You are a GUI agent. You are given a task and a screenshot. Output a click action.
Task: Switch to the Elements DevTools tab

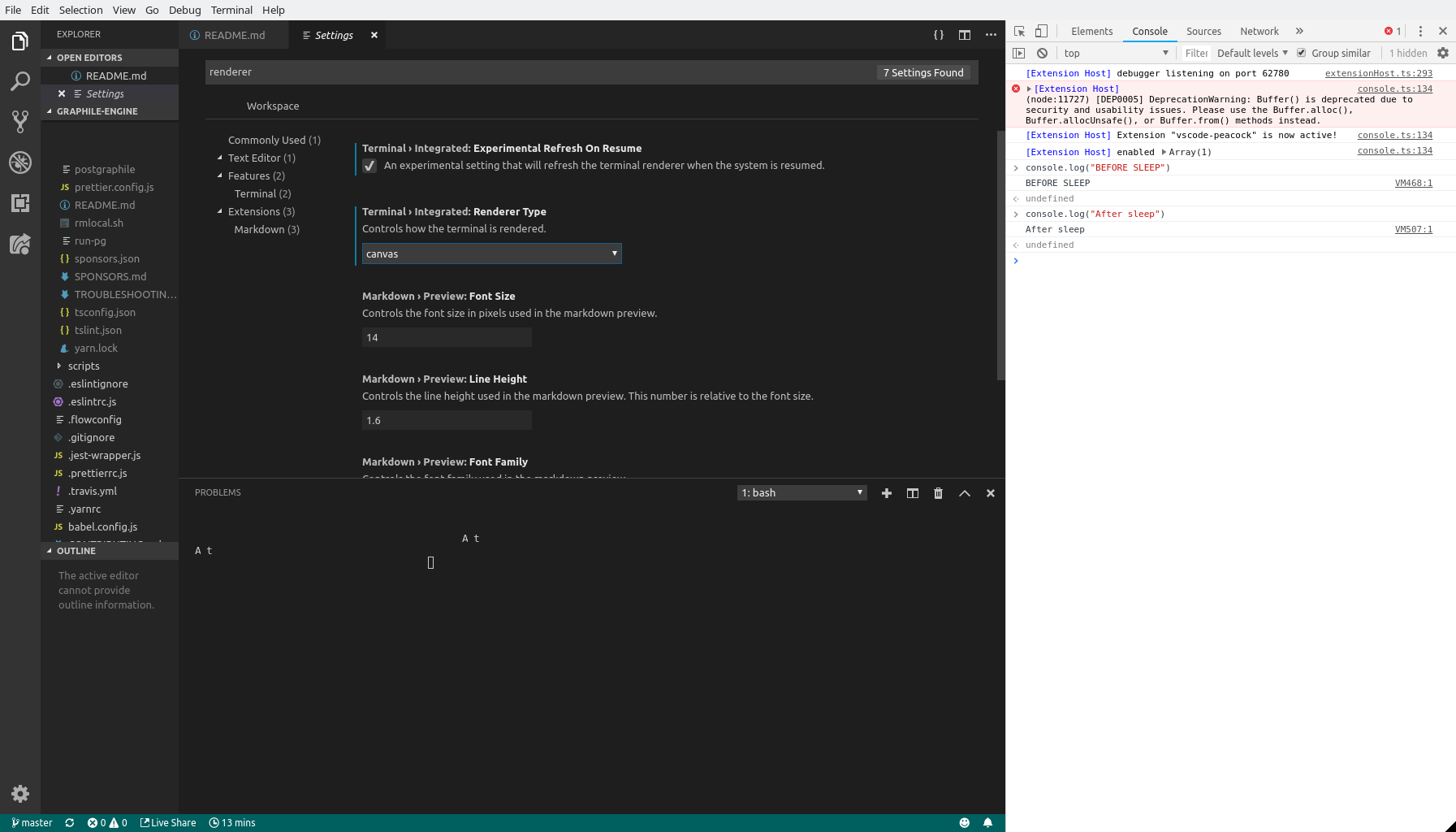1091,31
